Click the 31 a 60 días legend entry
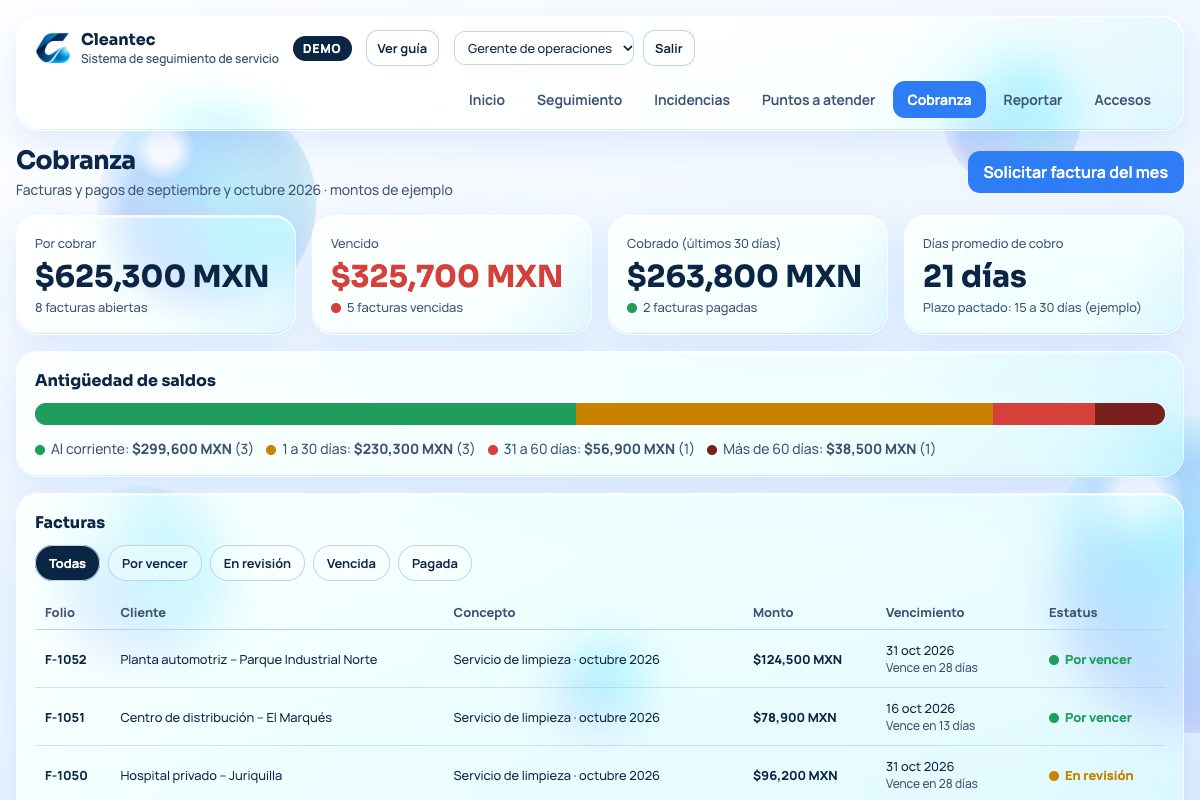This screenshot has height=800, width=1200. pos(591,449)
